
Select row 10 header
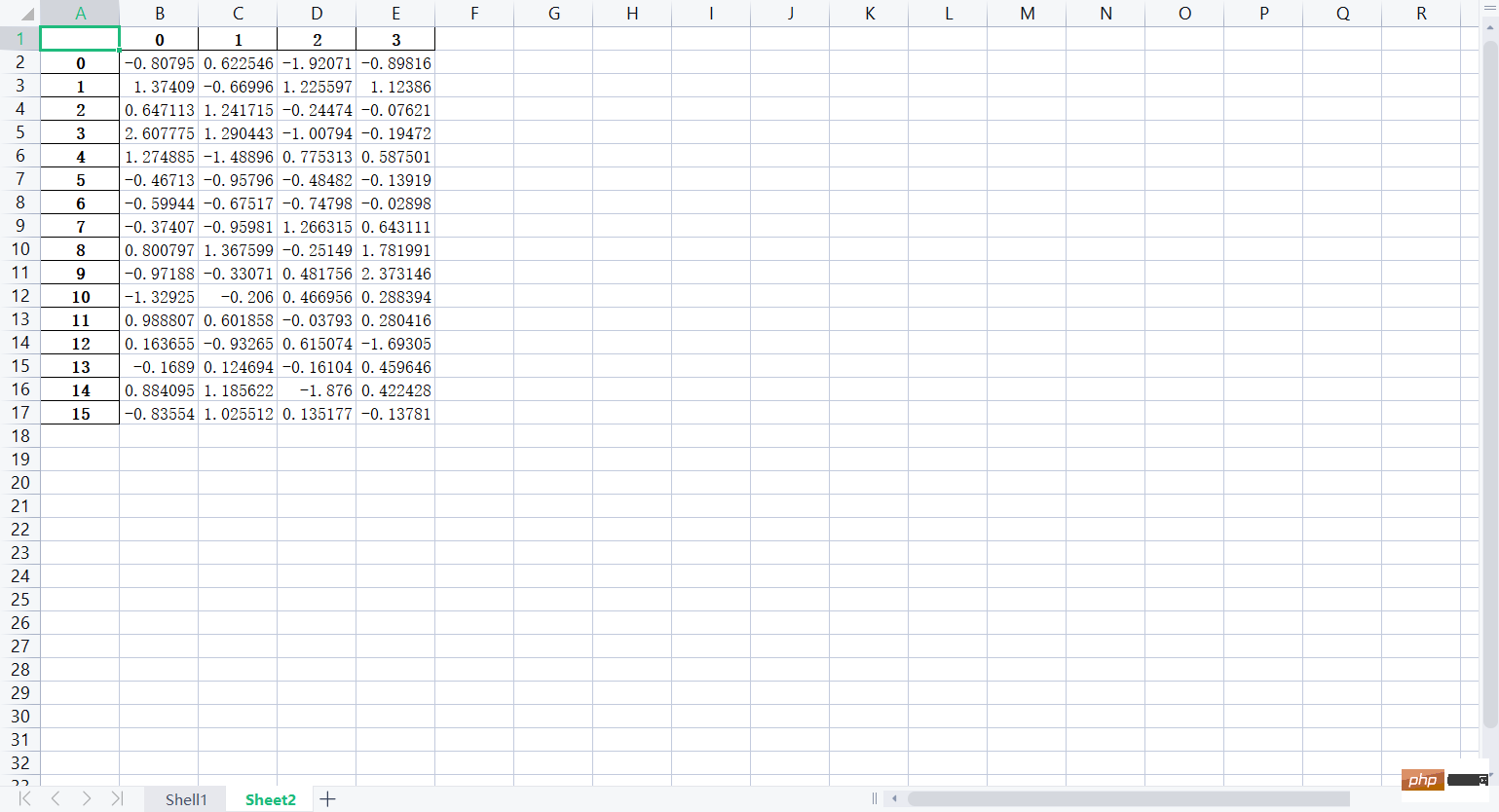point(20,249)
